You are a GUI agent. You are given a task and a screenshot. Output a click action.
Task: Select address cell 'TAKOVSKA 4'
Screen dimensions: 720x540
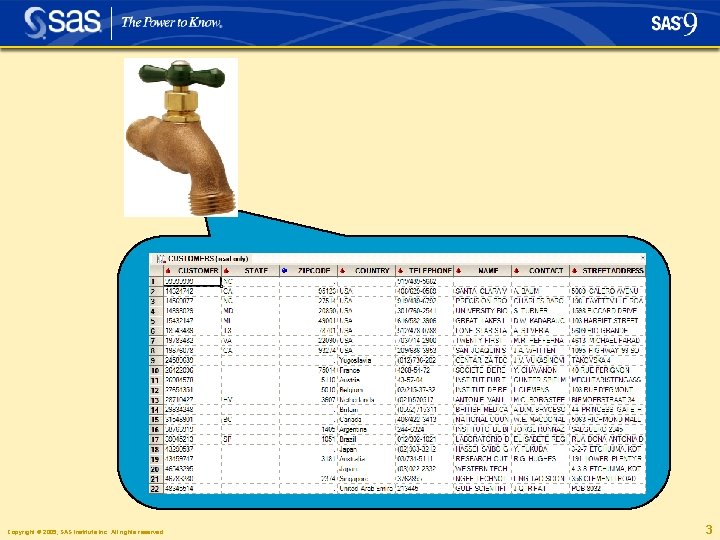coord(607,360)
